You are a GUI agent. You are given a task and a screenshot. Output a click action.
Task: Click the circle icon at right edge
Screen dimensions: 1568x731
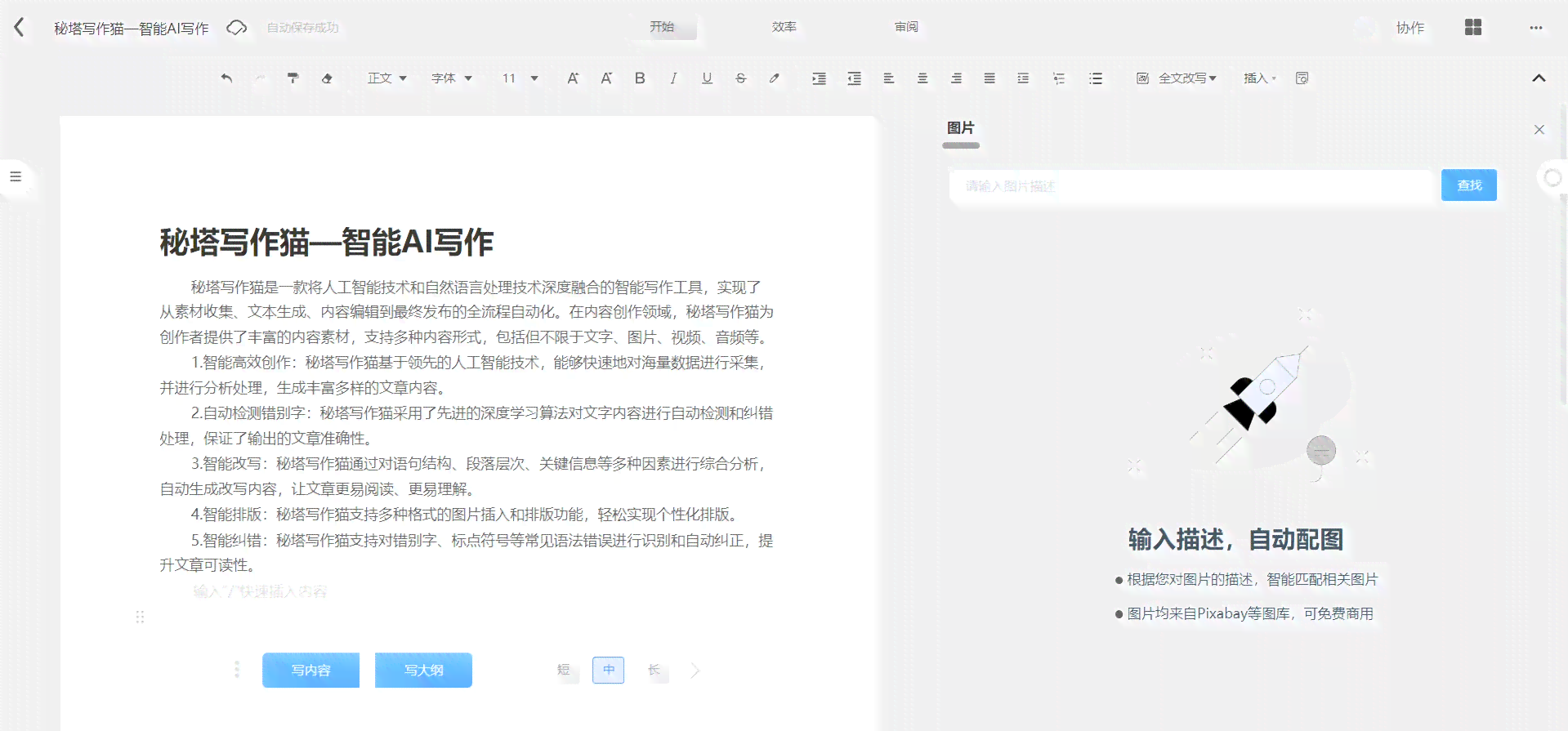1552,177
